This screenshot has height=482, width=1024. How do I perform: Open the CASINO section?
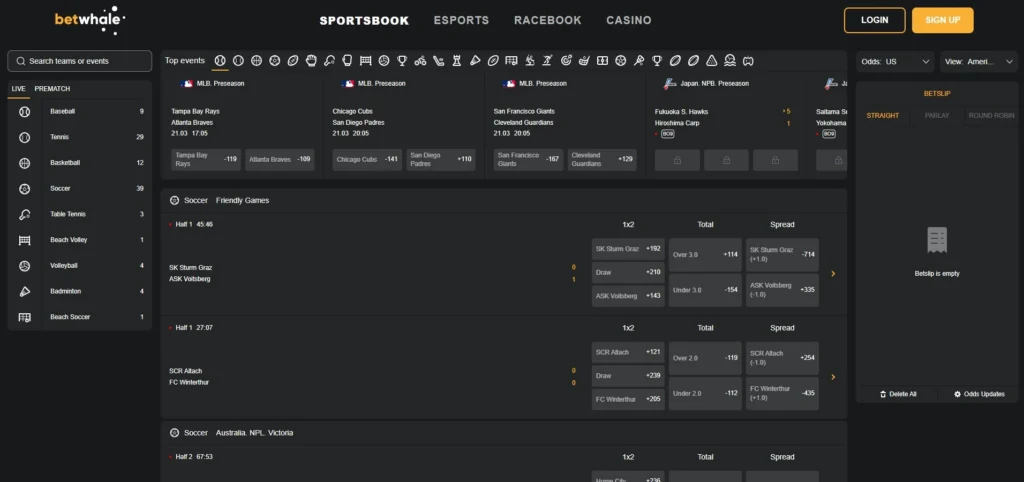pos(629,20)
